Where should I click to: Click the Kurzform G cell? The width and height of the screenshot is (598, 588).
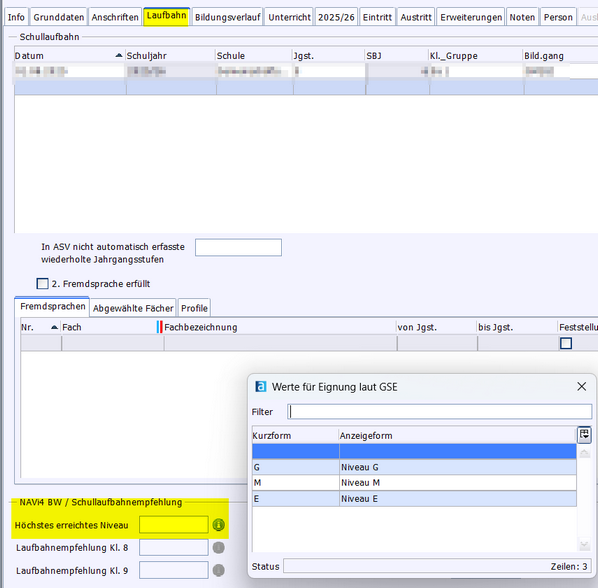[x=296, y=467]
